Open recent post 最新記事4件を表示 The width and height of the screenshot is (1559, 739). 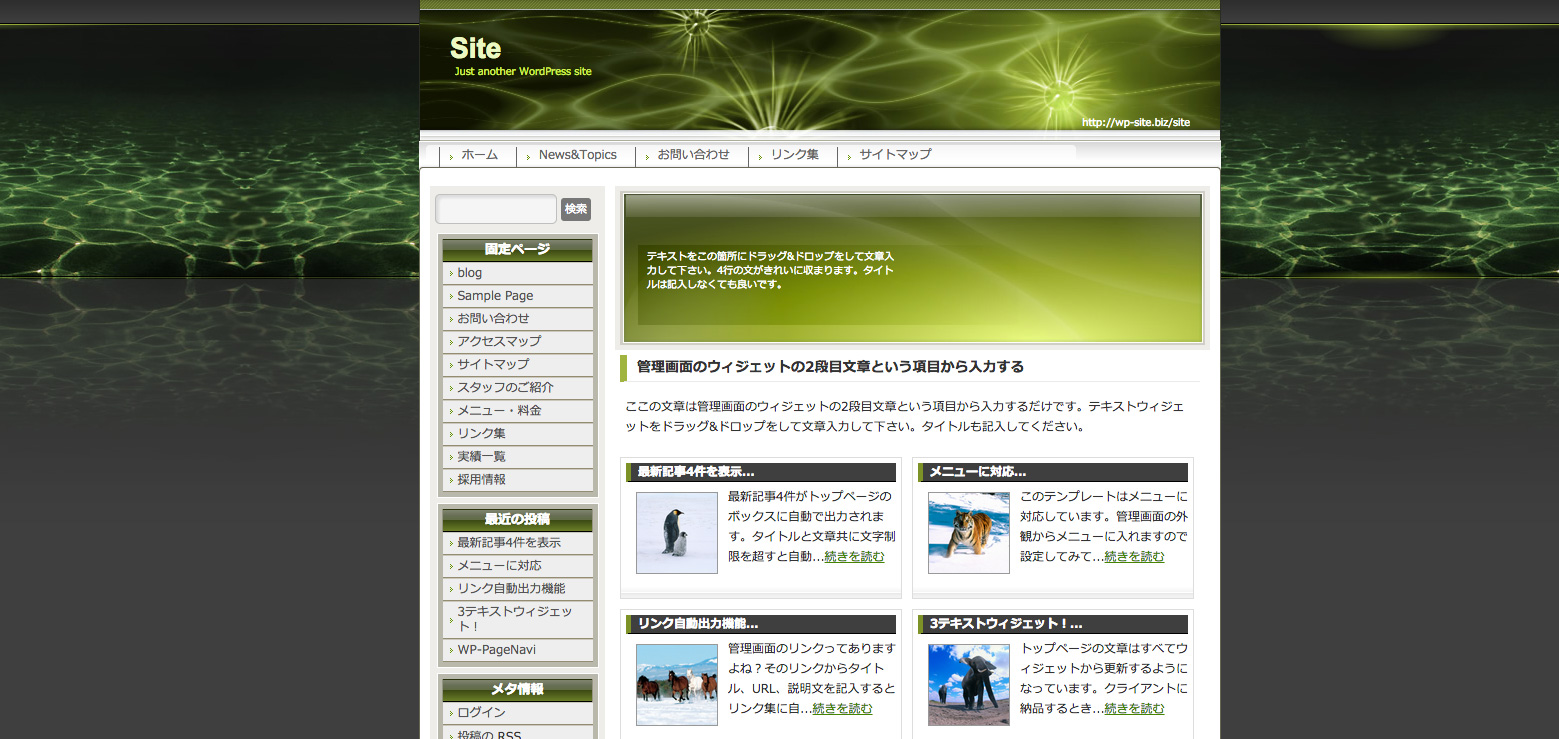pos(518,543)
